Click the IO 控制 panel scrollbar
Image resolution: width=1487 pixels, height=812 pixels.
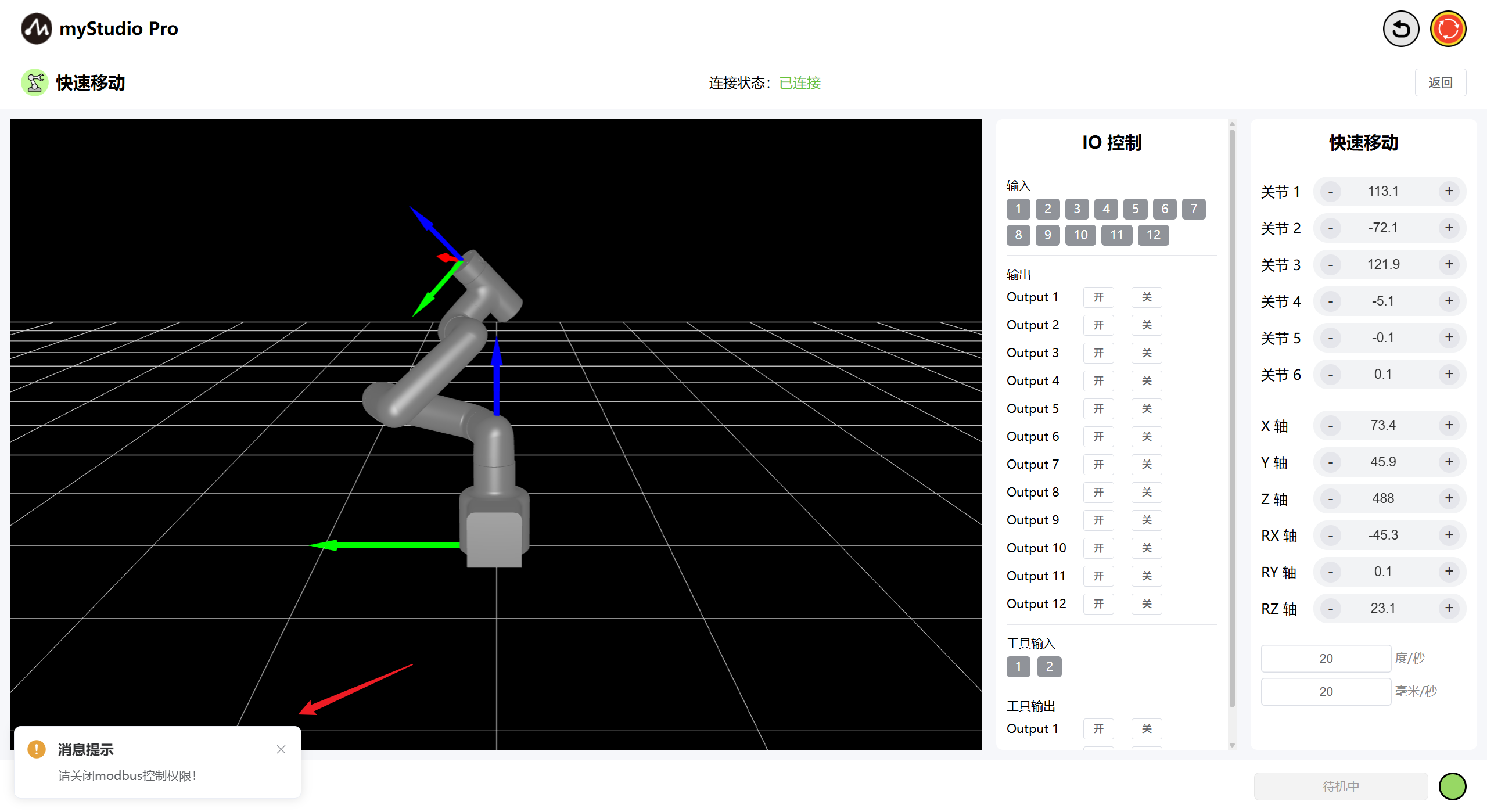click(1232, 417)
